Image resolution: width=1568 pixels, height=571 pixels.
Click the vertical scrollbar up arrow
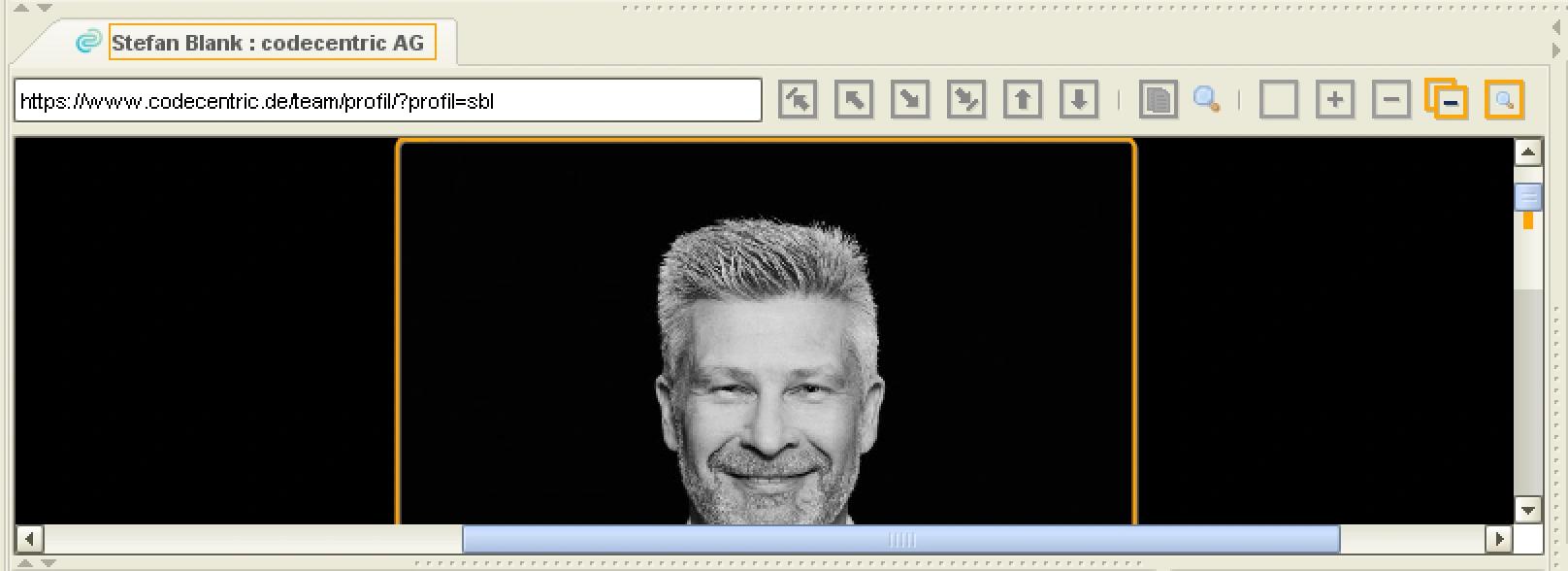[1528, 151]
